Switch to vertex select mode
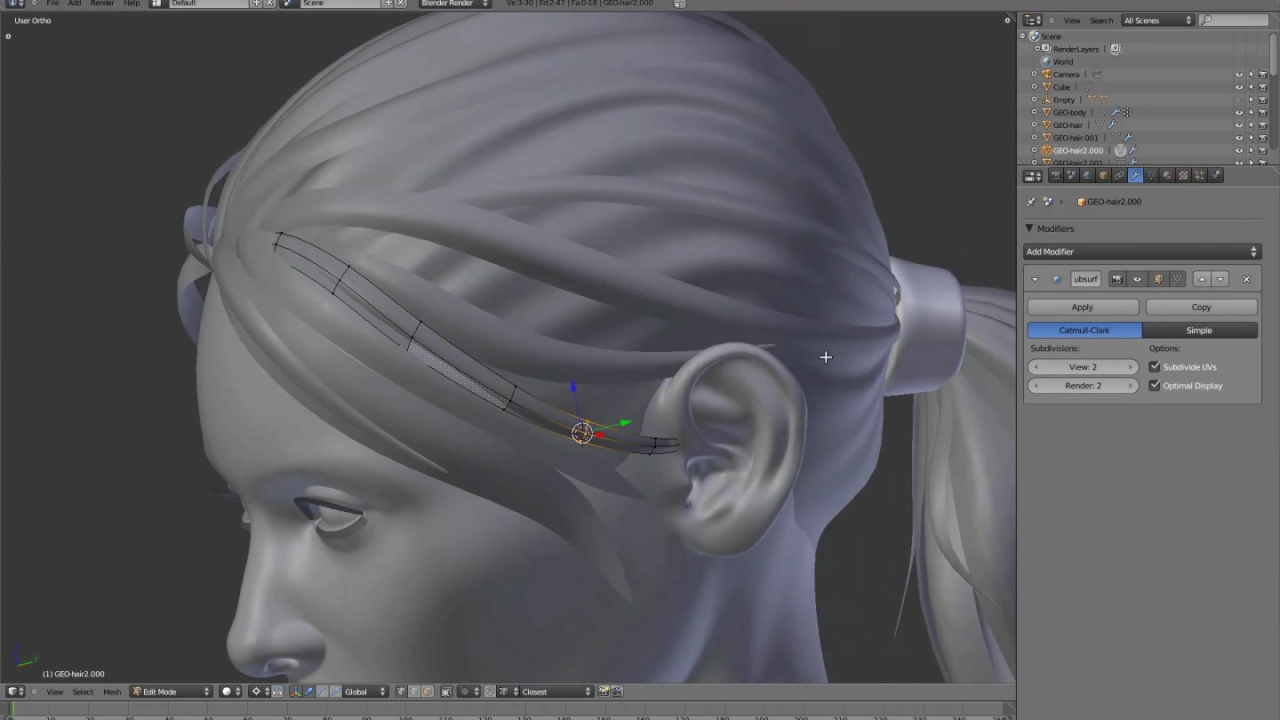The image size is (1280, 720). (x=401, y=691)
